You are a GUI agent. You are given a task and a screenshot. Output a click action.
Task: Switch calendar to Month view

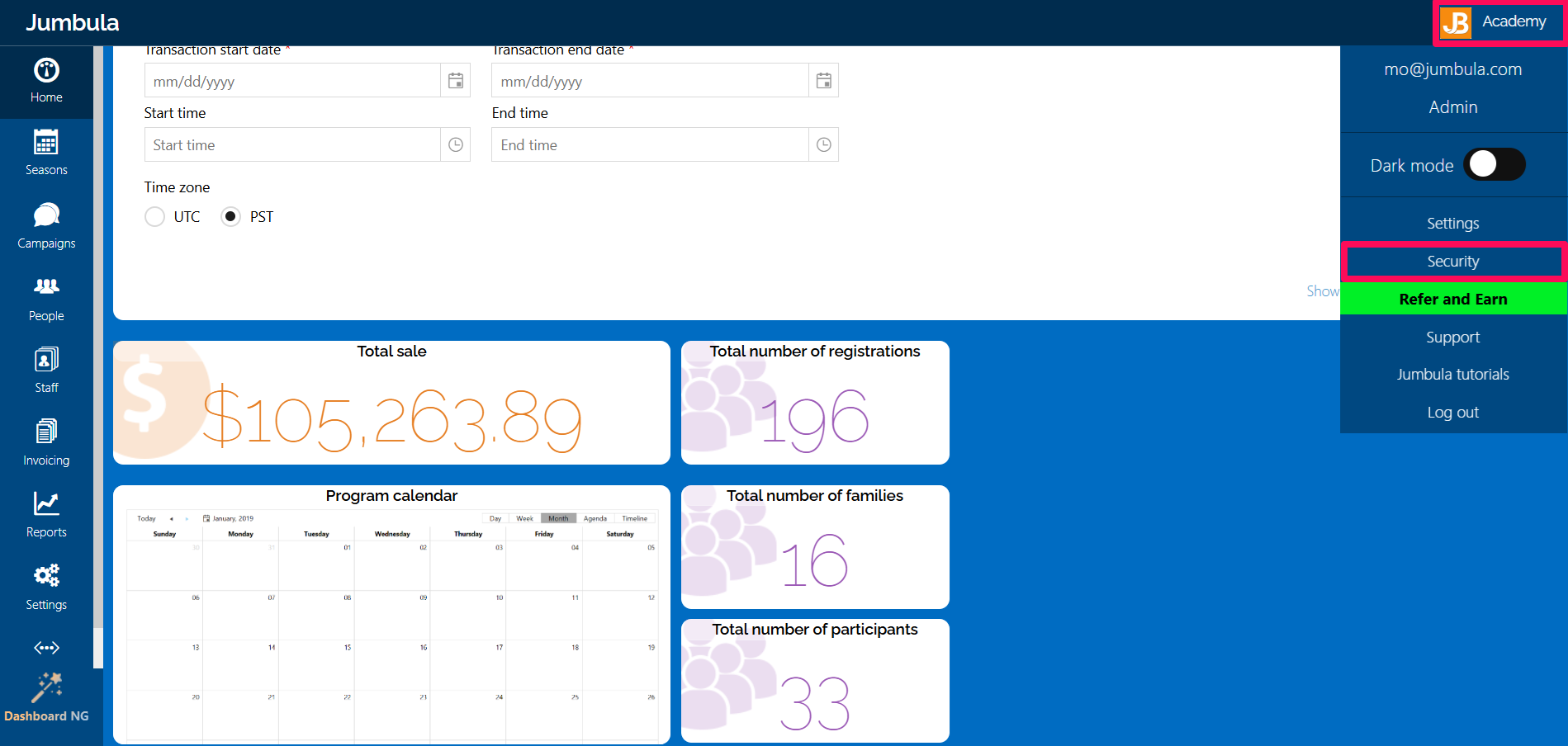[x=559, y=519]
